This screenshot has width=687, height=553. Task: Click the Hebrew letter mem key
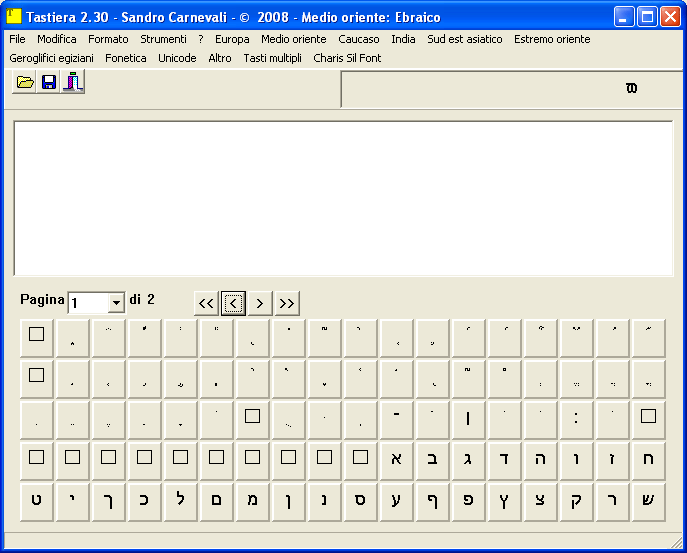(x=252, y=500)
